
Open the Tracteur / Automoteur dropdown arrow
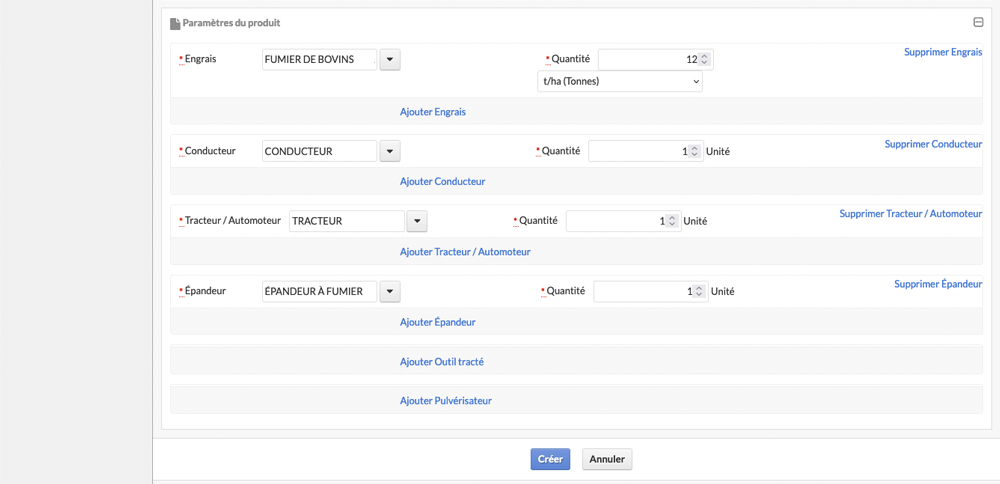click(x=417, y=221)
